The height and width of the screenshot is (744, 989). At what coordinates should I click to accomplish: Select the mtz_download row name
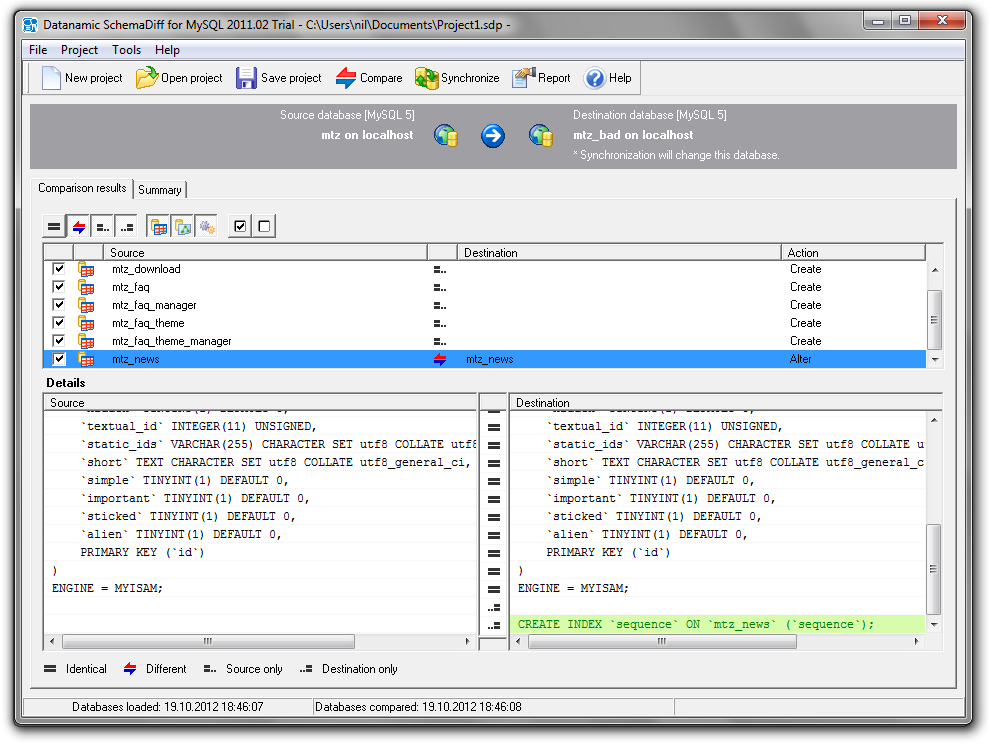(146, 269)
